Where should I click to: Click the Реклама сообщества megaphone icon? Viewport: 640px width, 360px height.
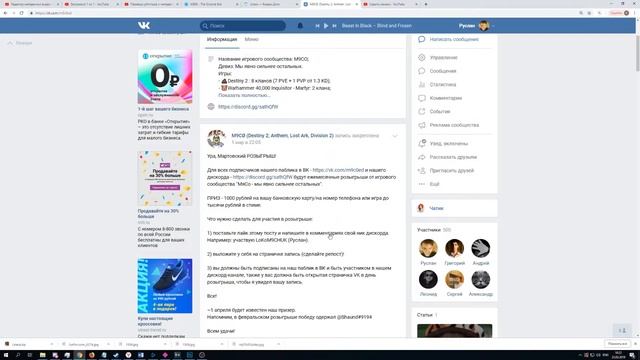tap(422, 125)
